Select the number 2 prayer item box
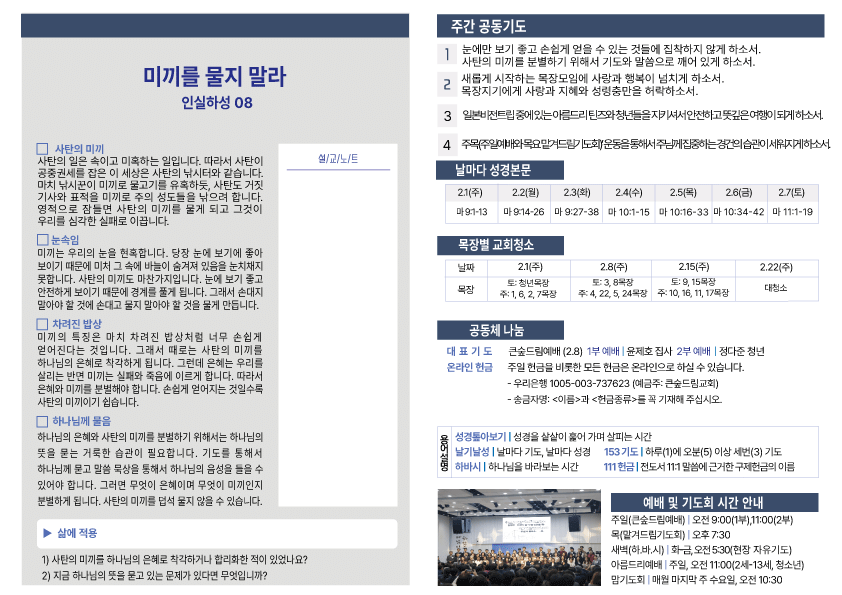Screen dimensions: 842x595 pos(447,84)
